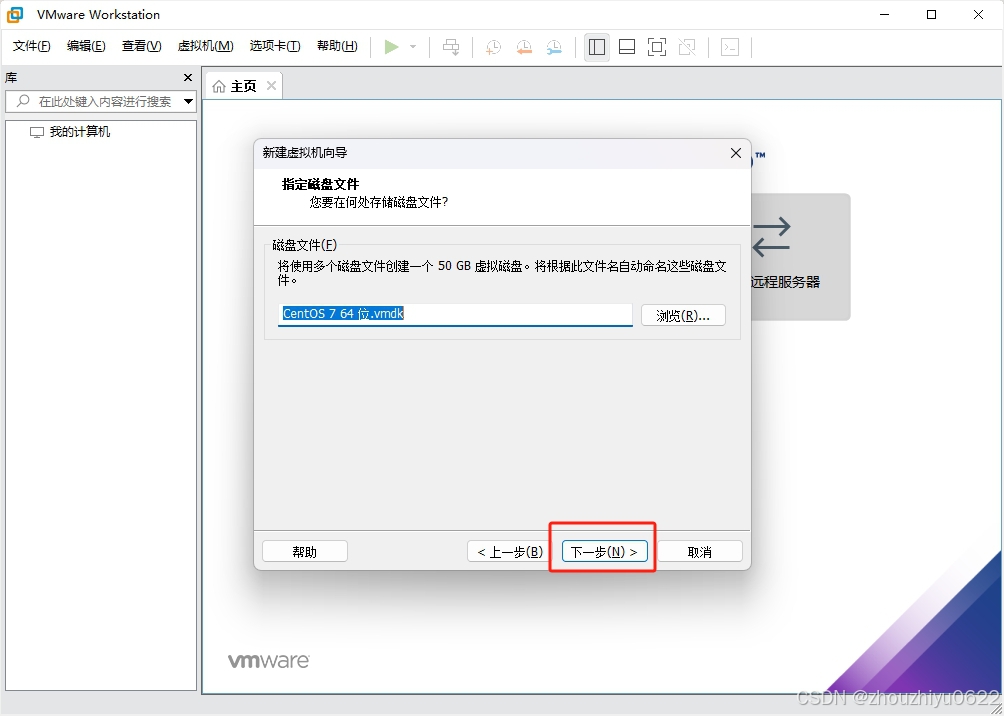Toggle the Show Library sidebar icon

pos(597,47)
